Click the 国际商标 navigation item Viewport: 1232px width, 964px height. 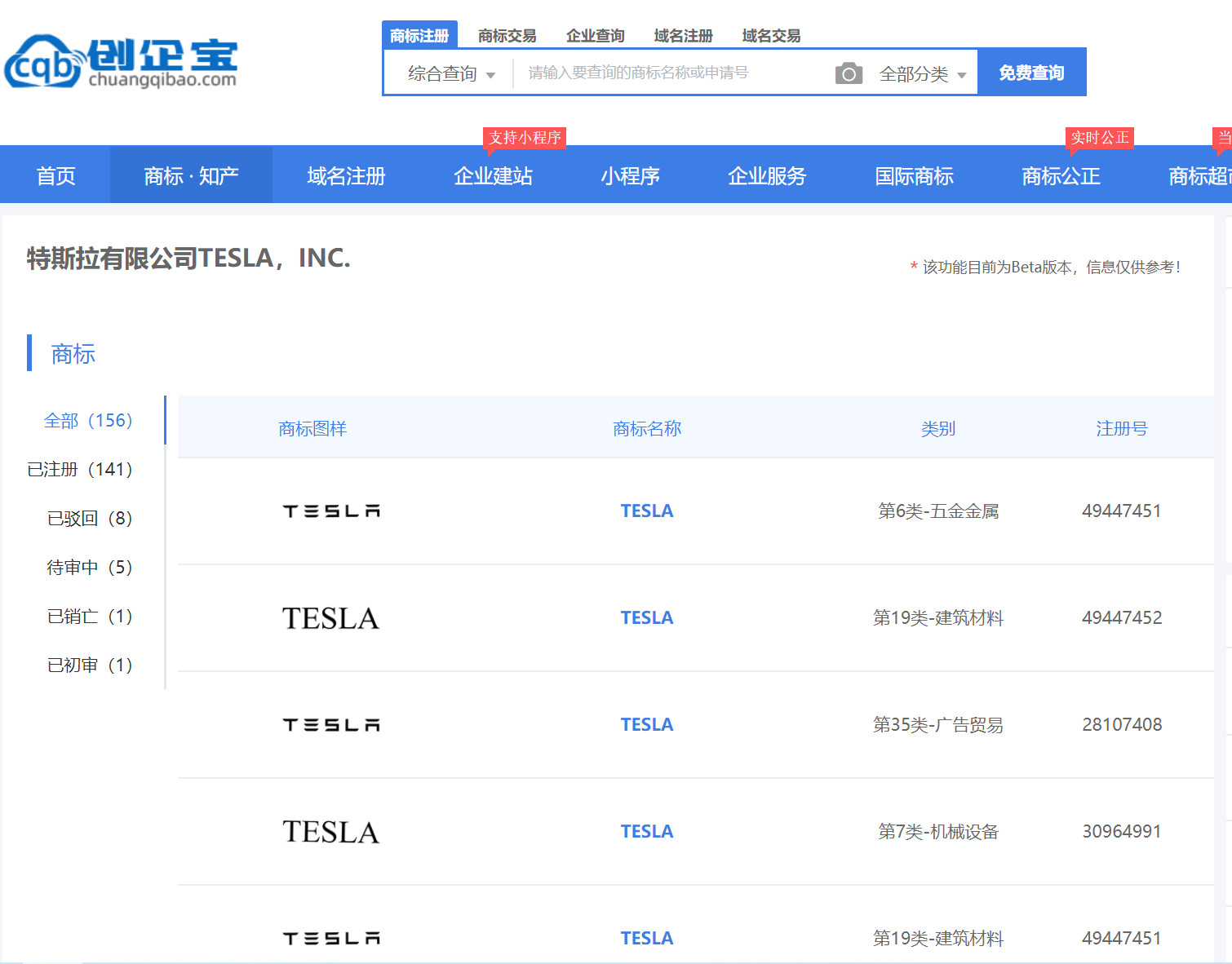pyautogui.click(x=914, y=175)
